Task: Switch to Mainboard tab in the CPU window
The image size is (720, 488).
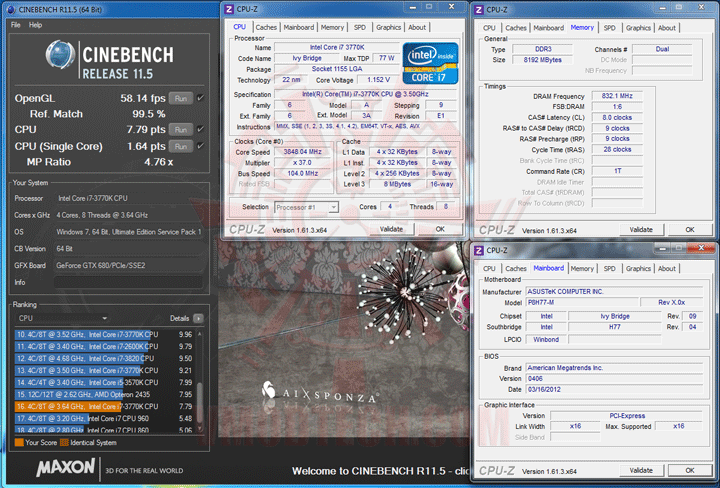Action: click(x=298, y=27)
